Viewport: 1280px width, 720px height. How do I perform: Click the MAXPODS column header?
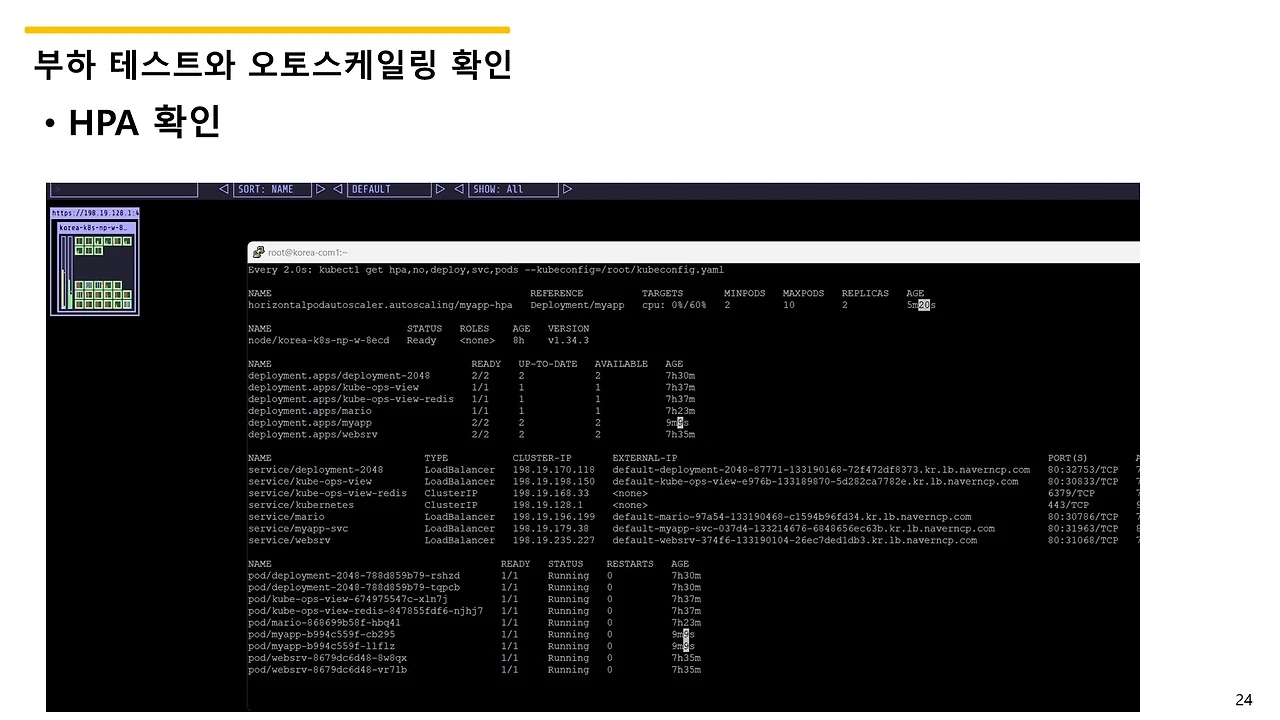pyautogui.click(x=804, y=294)
